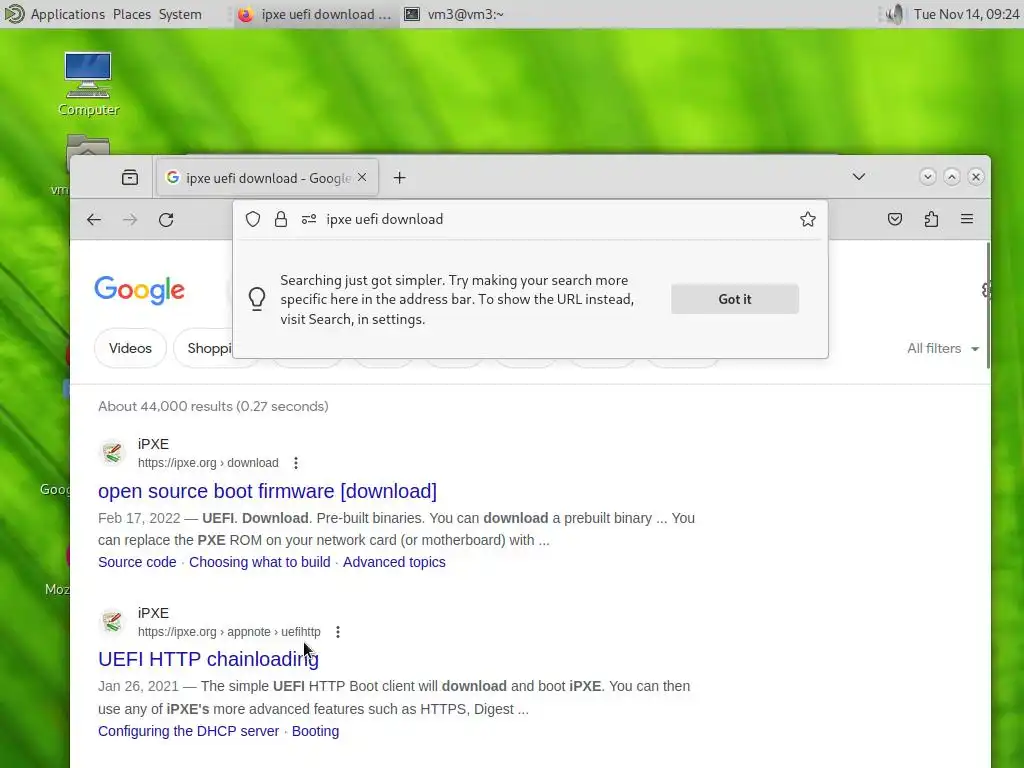This screenshot has height=768, width=1024.
Task: Open a new tab with the plus icon
Action: 400,178
